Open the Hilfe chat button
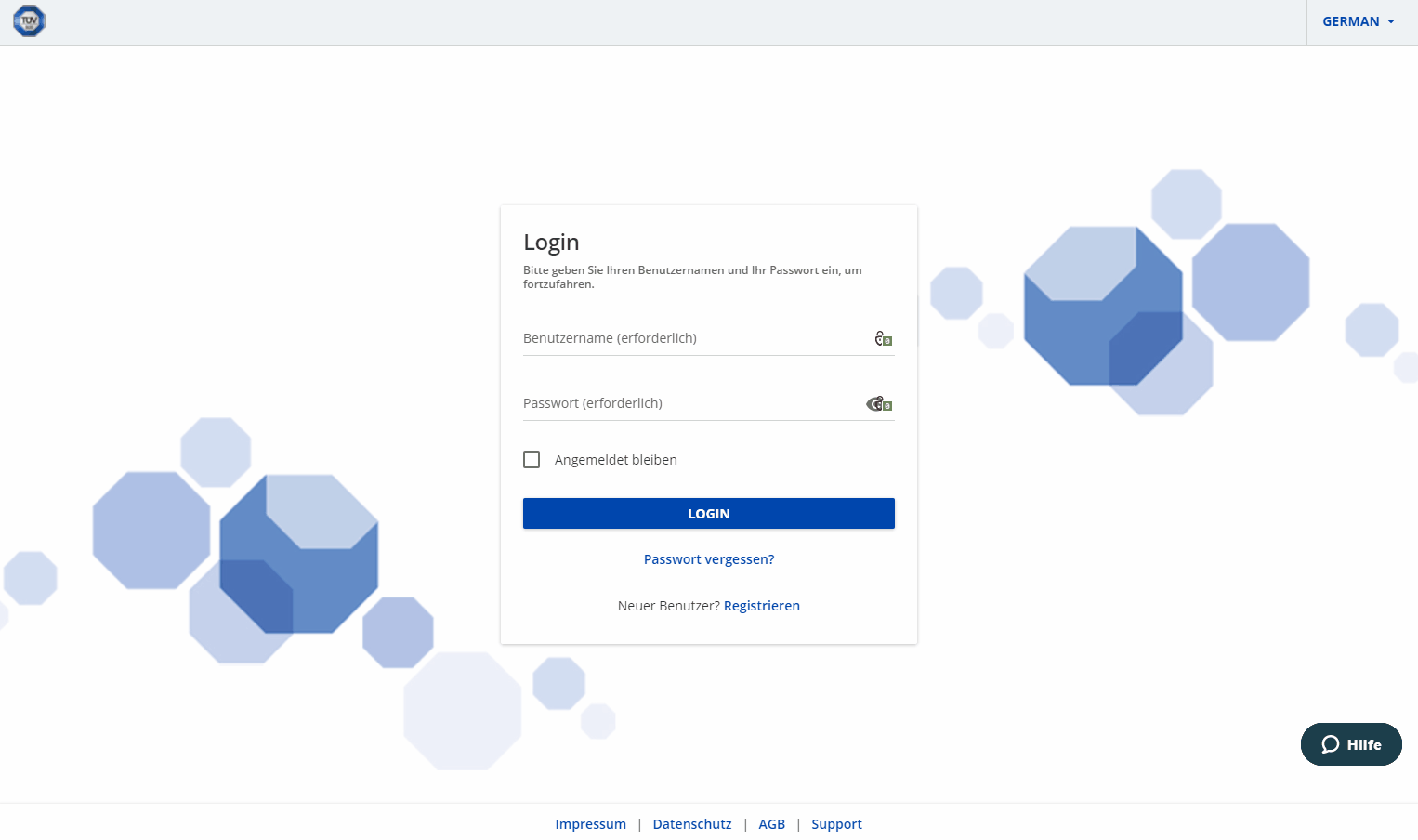This screenshot has width=1418, height=840. tap(1351, 744)
